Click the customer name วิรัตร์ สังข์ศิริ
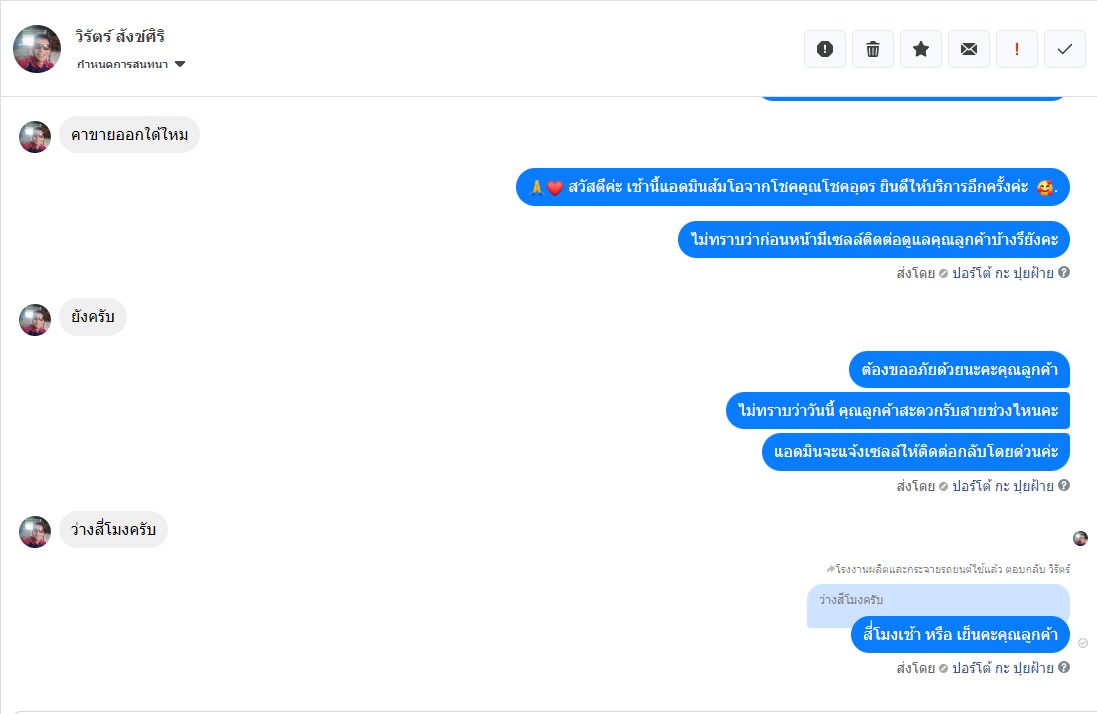1097x714 pixels. click(x=120, y=36)
